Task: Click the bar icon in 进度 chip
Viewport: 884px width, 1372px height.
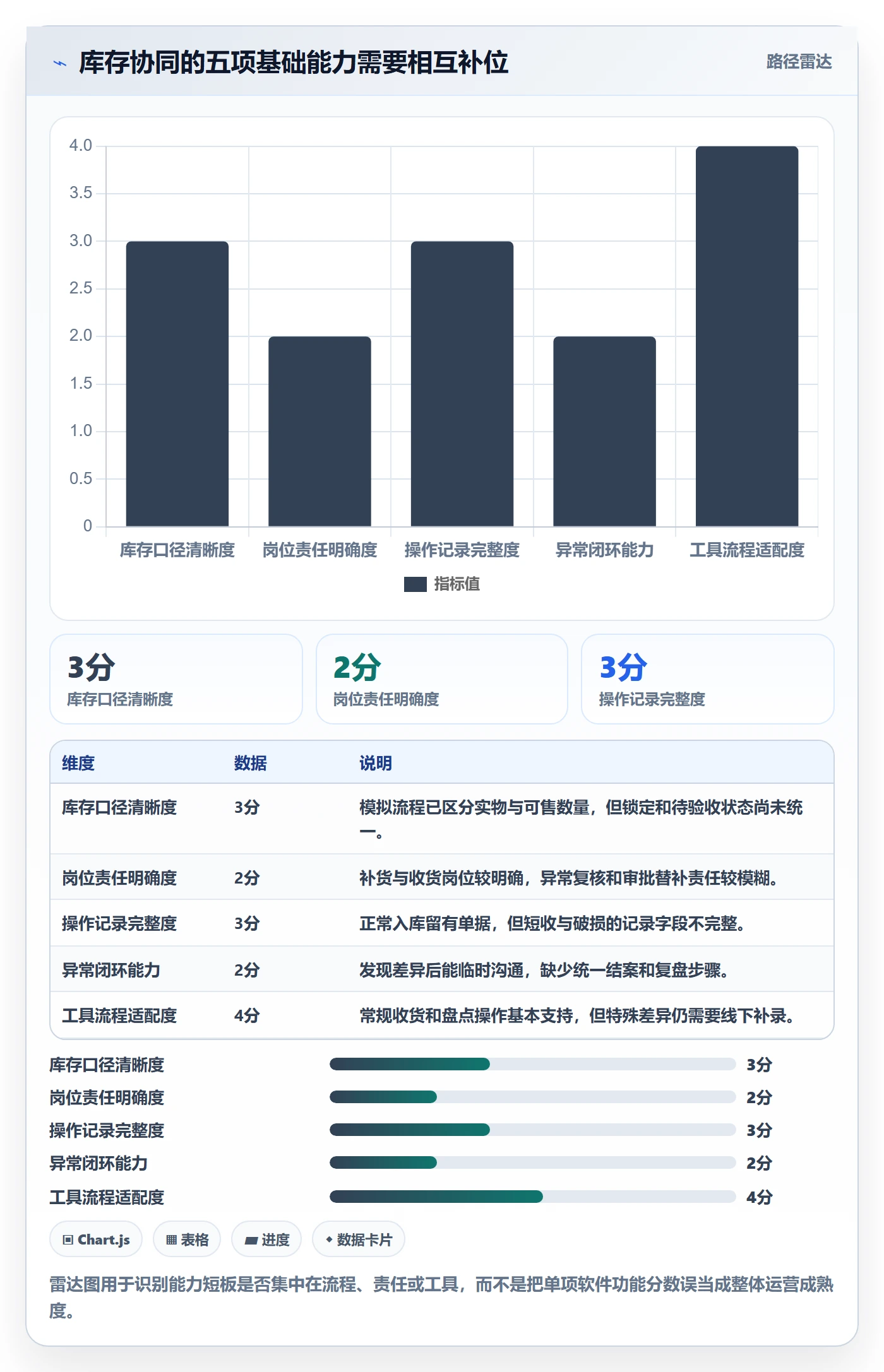Action: [x=251, y=1240]
